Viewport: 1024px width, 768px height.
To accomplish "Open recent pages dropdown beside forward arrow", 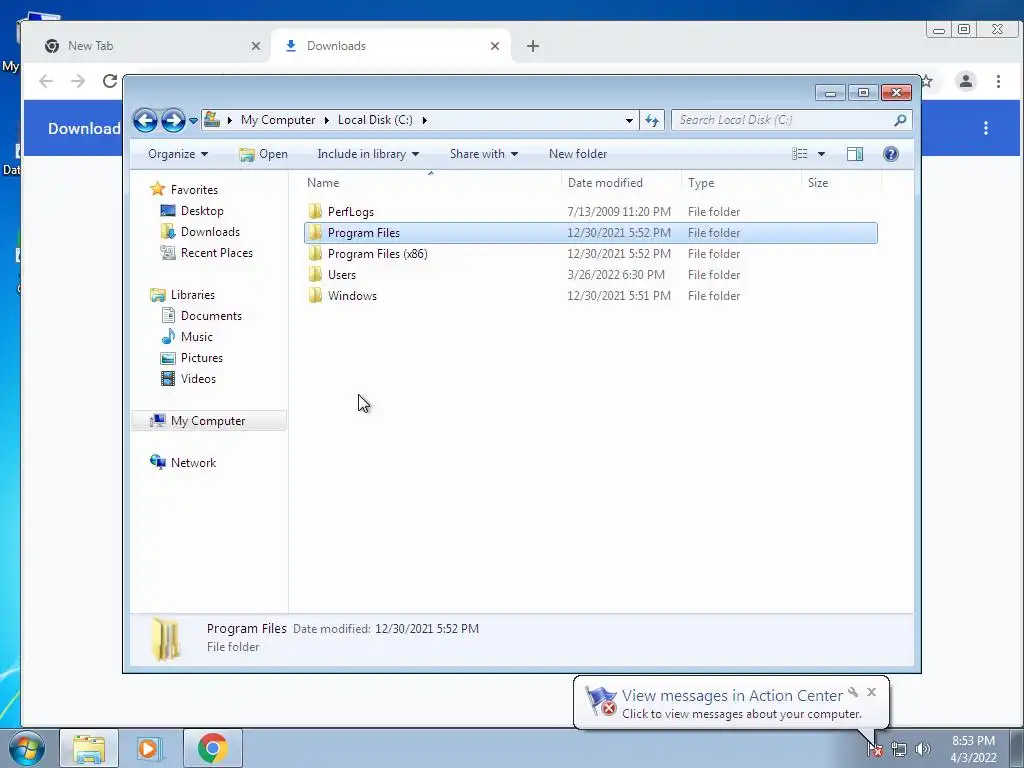I will click(x=193, y=121).
